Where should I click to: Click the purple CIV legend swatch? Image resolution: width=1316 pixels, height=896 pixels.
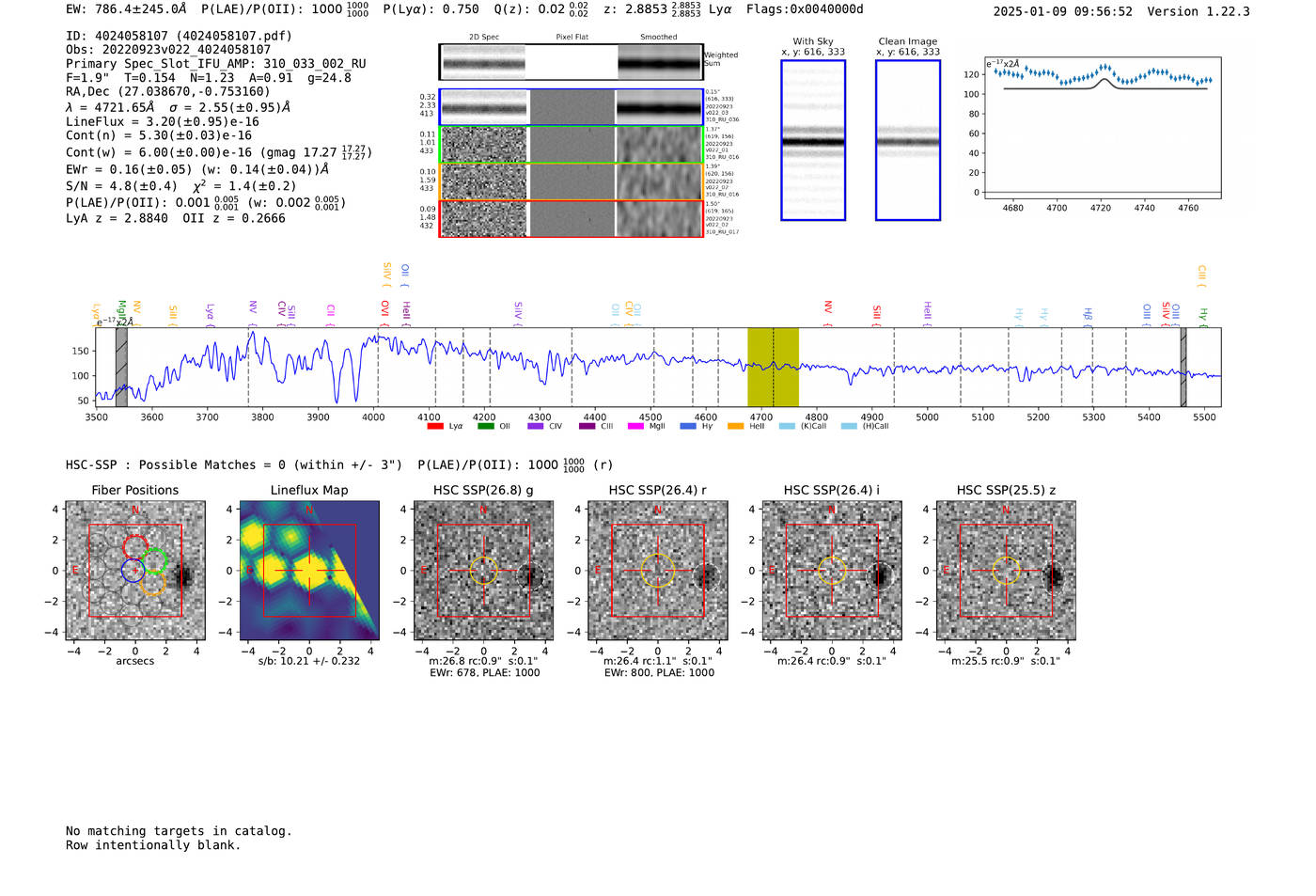536,426
